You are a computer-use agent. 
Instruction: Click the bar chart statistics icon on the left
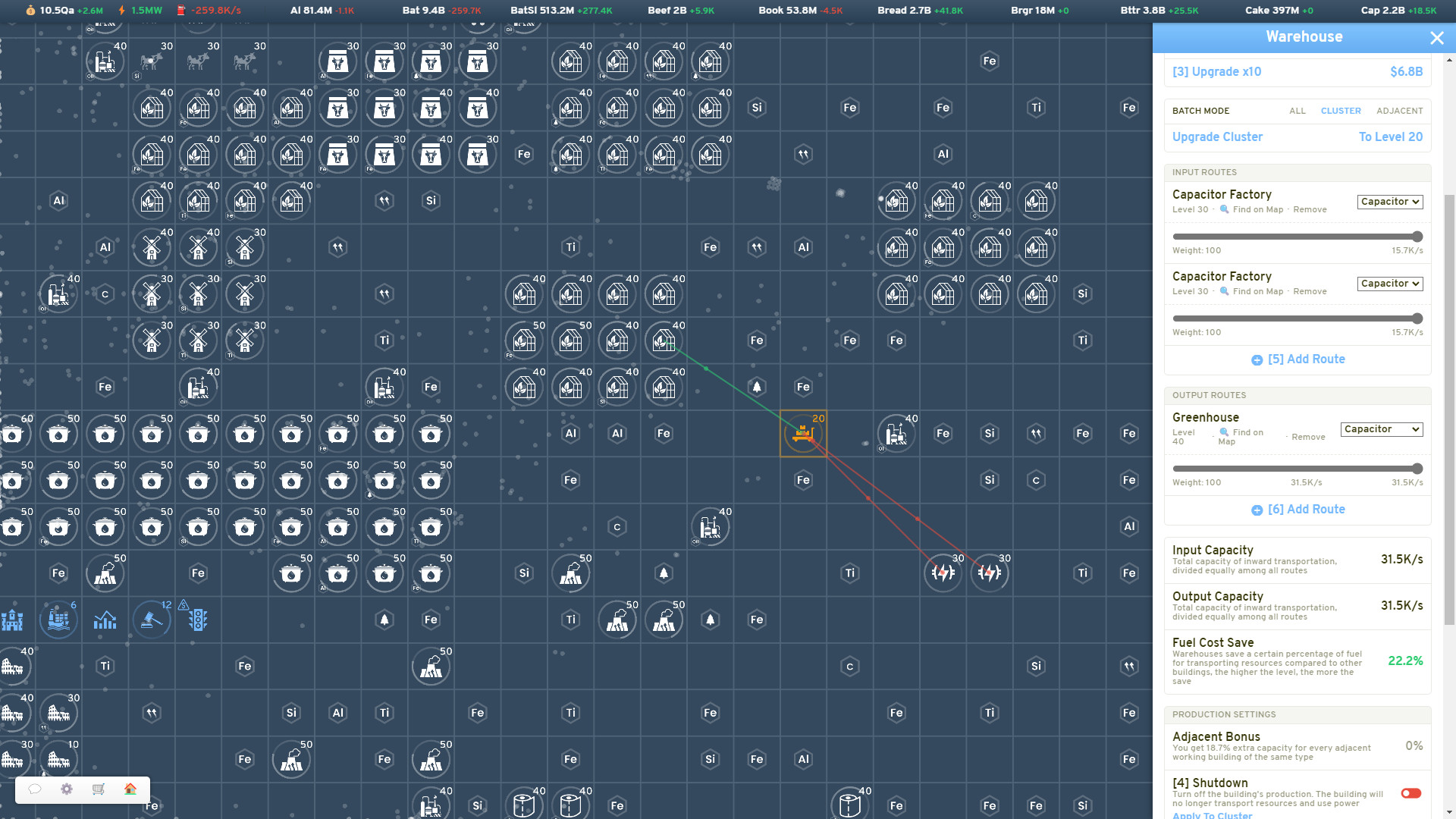tap(105, 620)
